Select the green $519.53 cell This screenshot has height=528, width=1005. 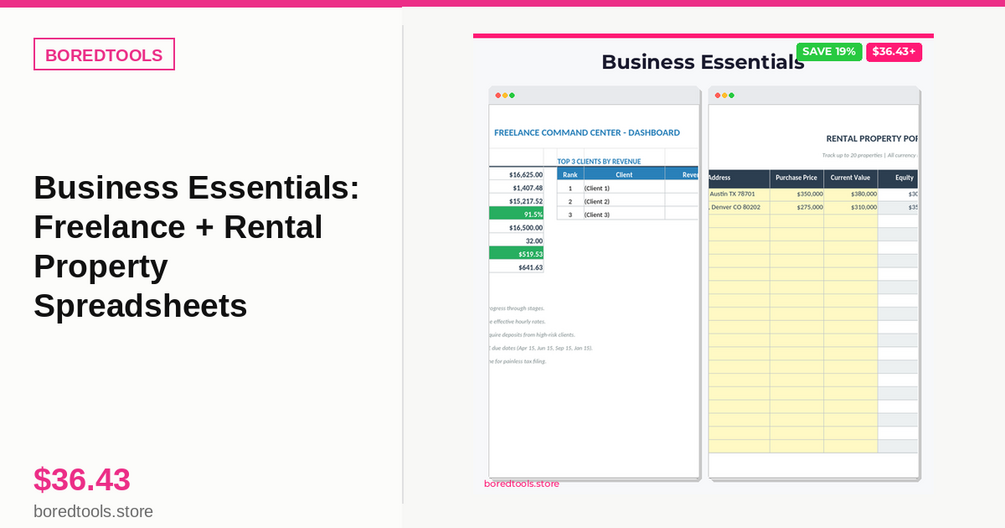(x=517, y=254)
